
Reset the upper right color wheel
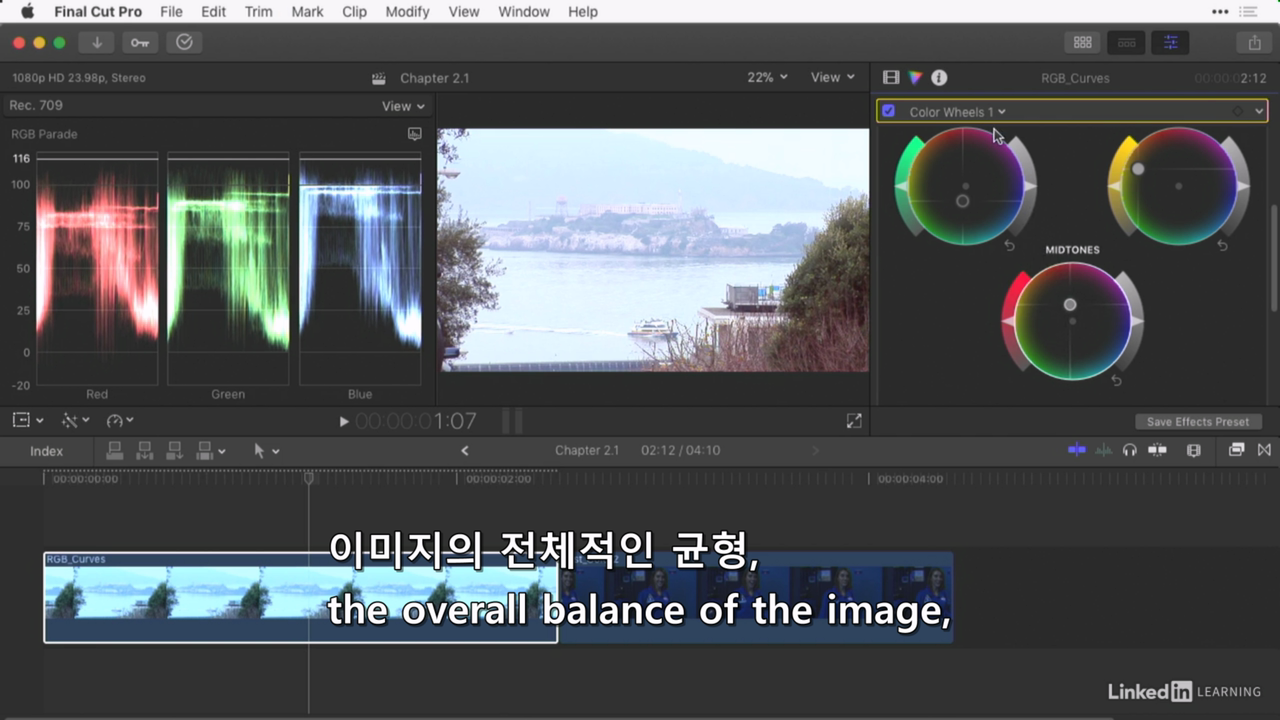1223,245
